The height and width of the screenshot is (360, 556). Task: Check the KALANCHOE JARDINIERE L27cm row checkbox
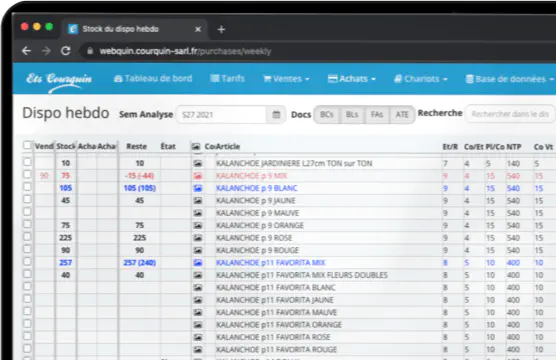click(27, 162)
